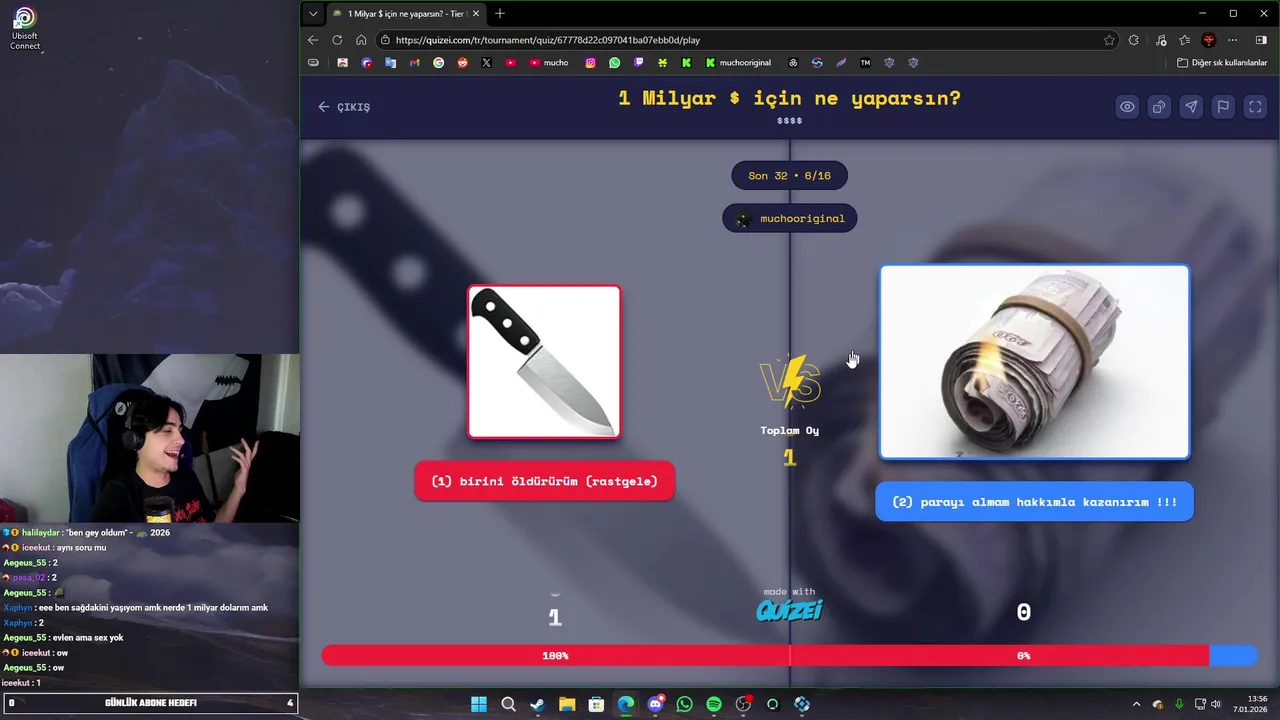Bookmark this page with the star icon
Image resolution: width=1280 pixels, height=720 pixels.
tap(1109, 40)
